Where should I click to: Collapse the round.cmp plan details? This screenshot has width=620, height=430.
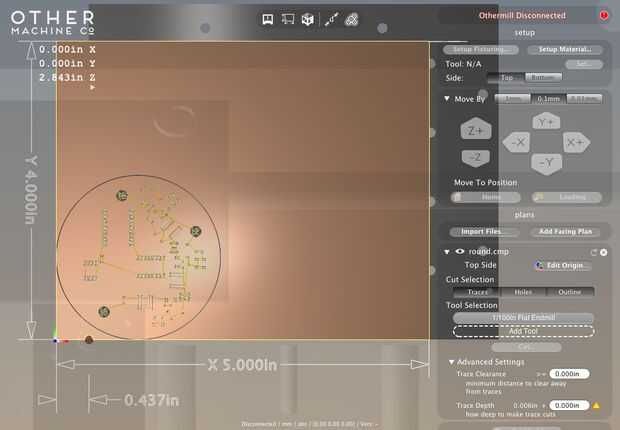coord(447,252)
